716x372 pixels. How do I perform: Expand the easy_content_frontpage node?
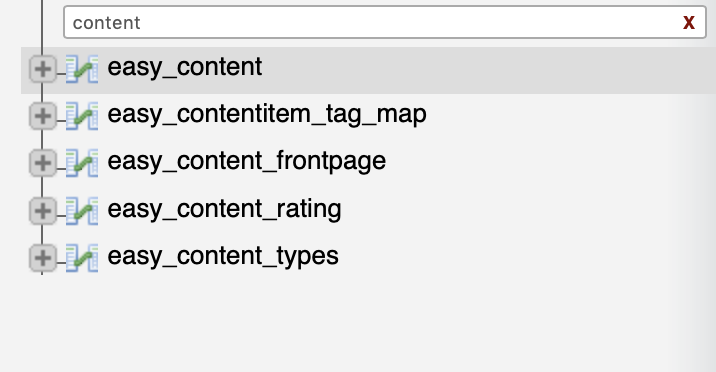[43, 163]
